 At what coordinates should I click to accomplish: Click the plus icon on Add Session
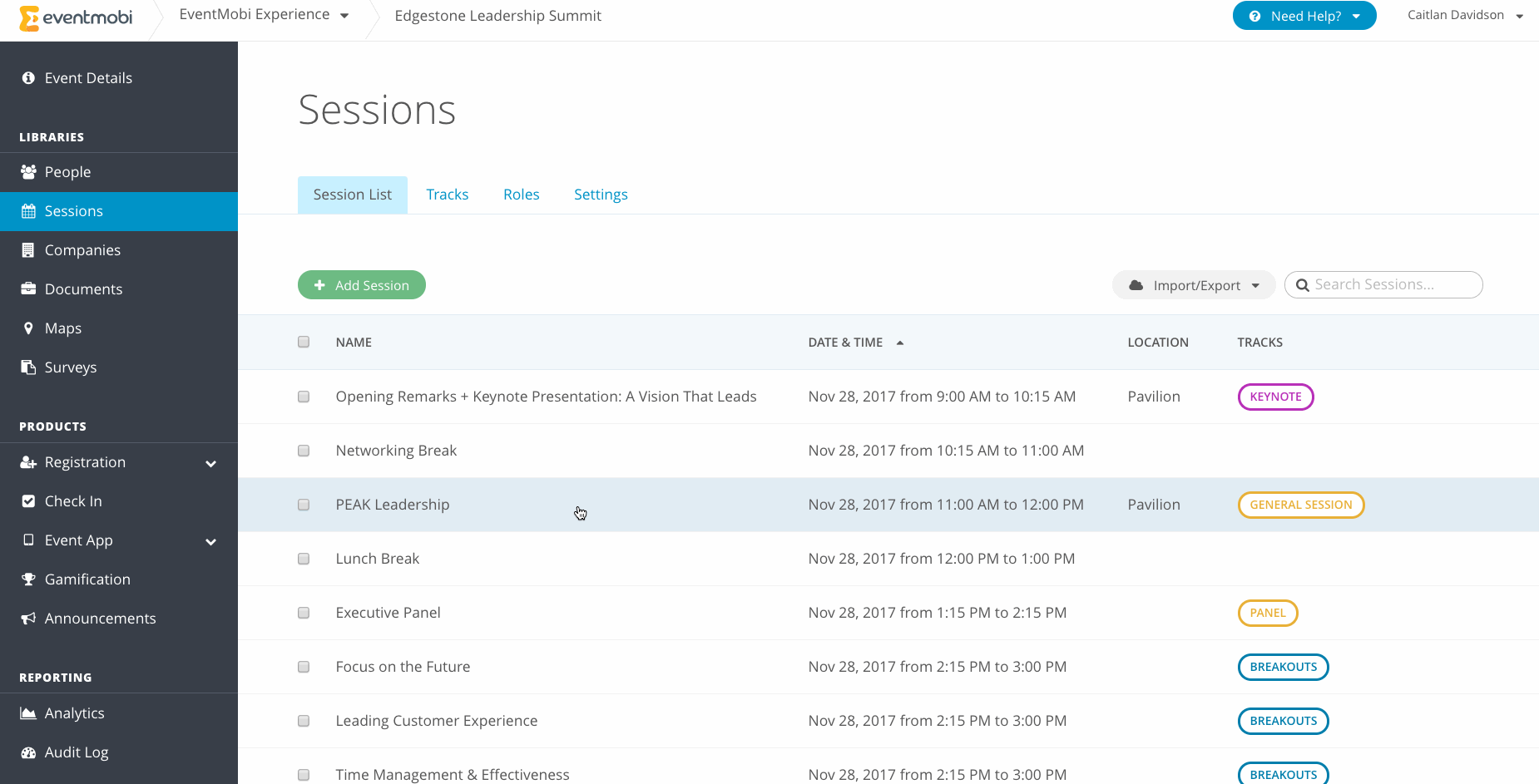pyautogui.click(x=319, y=285)
